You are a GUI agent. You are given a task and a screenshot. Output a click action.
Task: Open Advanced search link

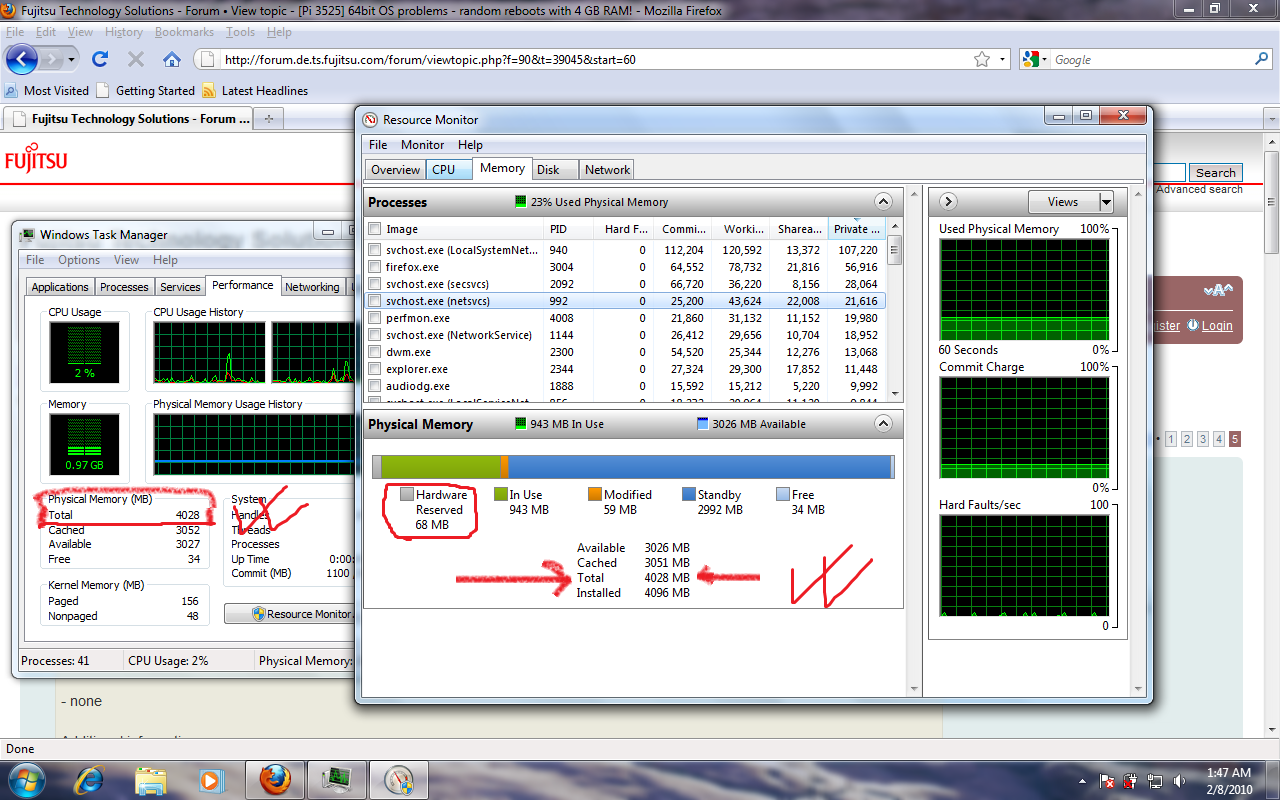pos(1199,189)
